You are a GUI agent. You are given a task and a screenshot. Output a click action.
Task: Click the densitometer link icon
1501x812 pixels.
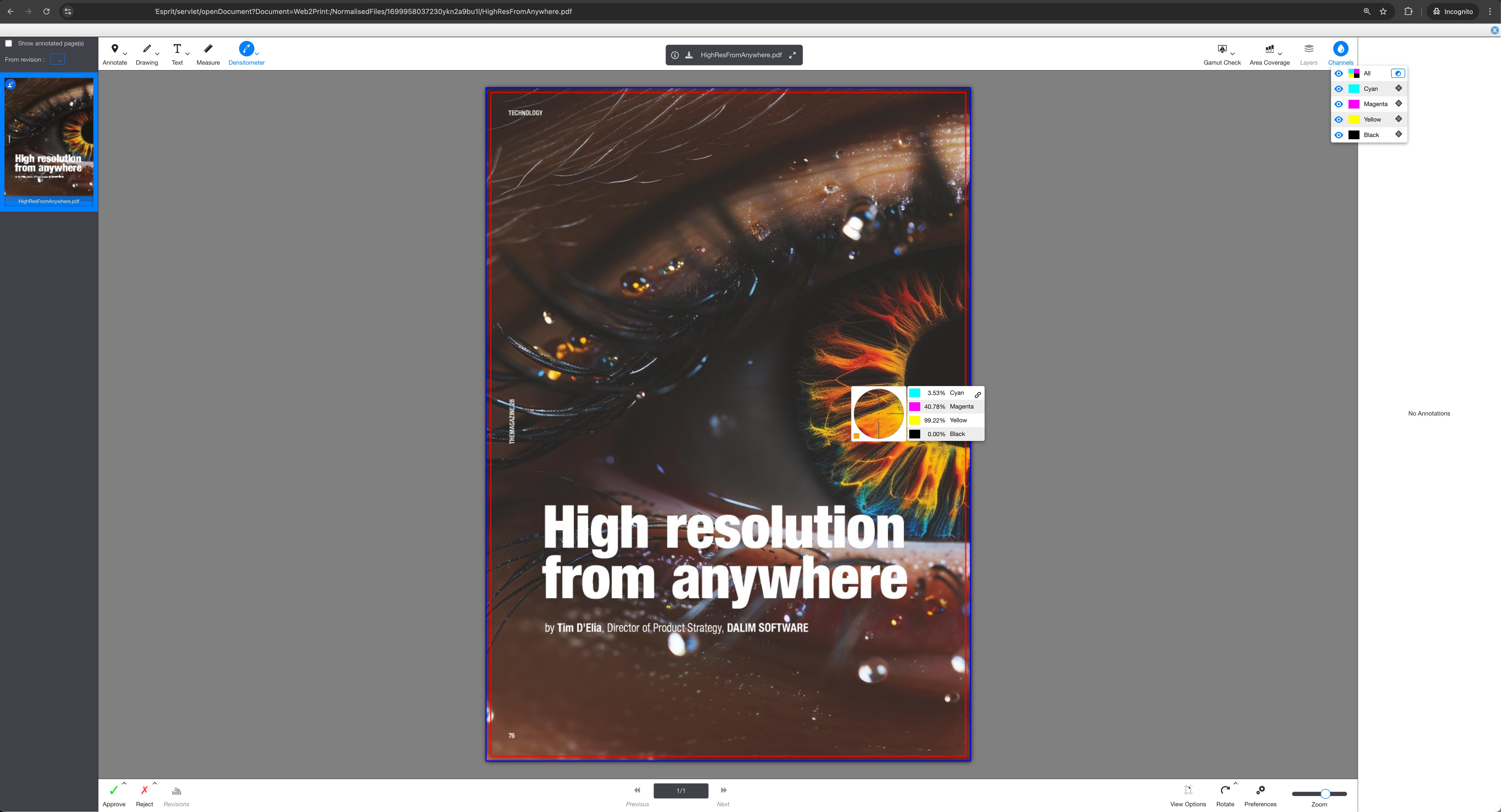(x=978, y=395)
